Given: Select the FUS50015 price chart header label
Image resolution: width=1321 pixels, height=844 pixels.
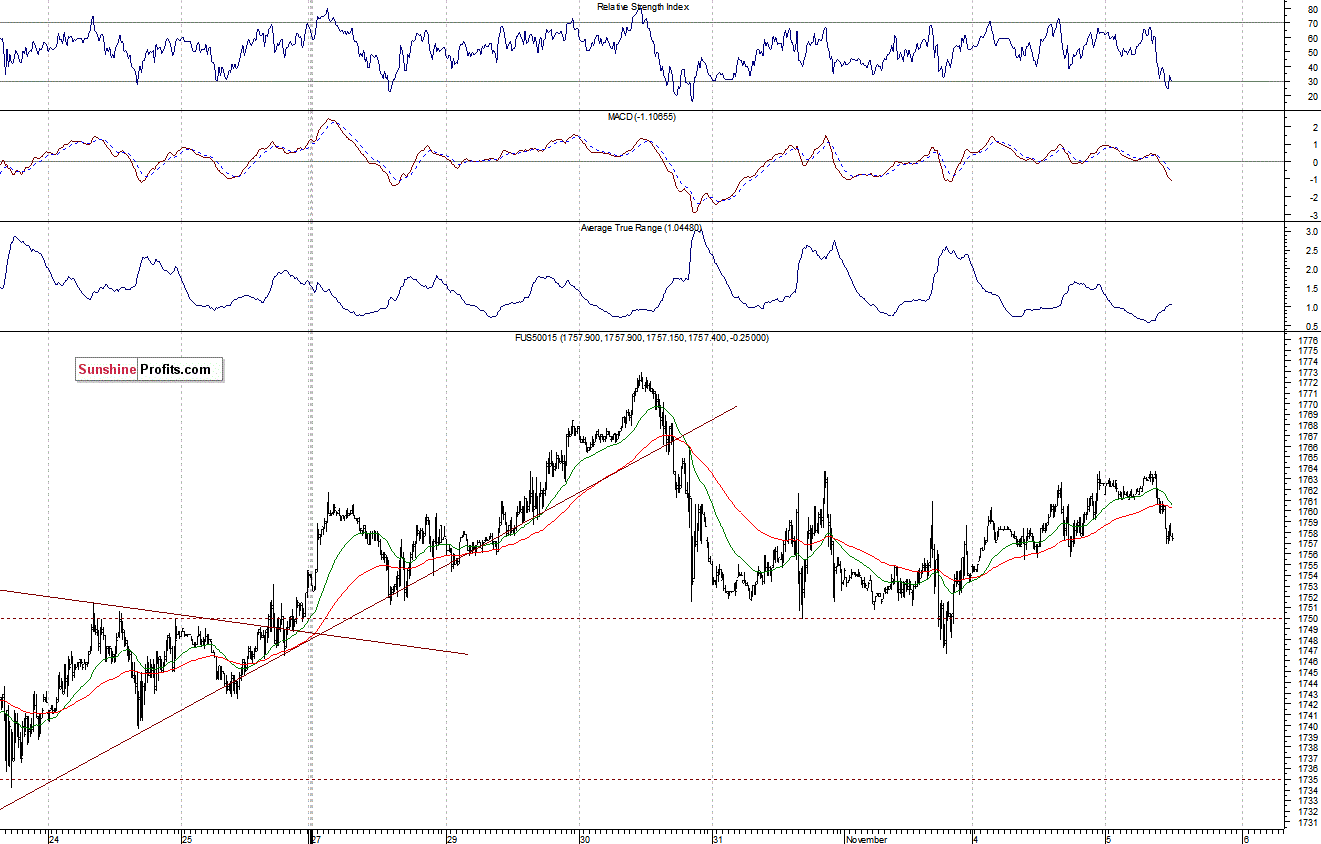Looking at the screenshot, I should coord(642,338).
